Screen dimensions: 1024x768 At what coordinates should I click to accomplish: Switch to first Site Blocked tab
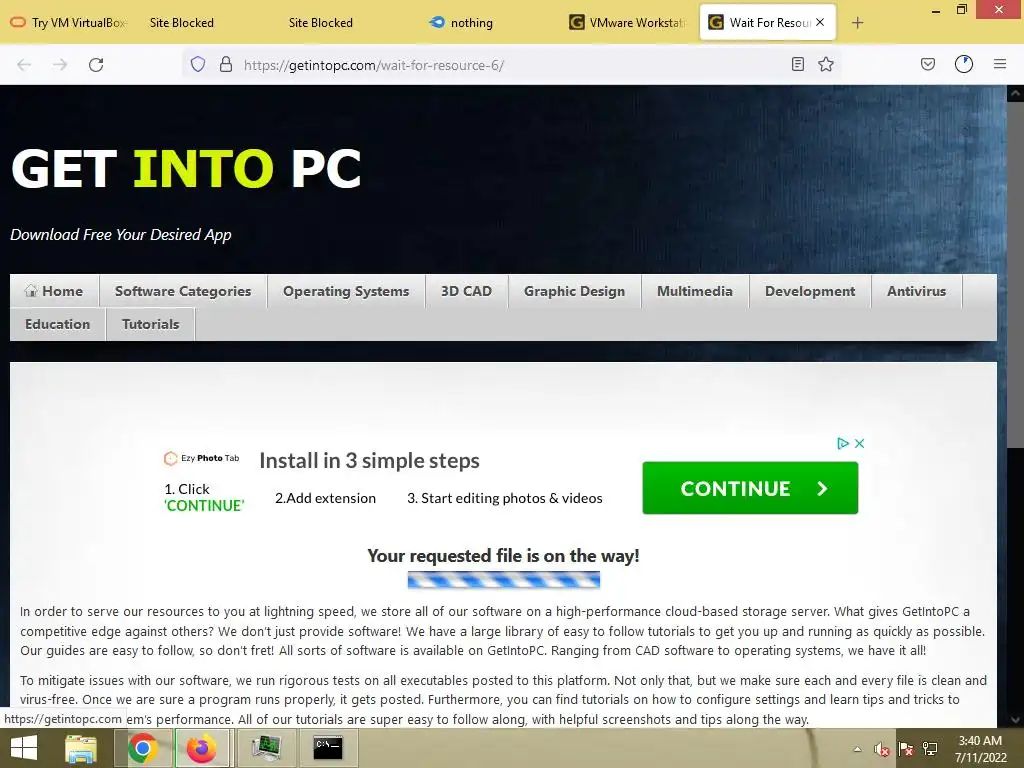(x=182, y=23)
